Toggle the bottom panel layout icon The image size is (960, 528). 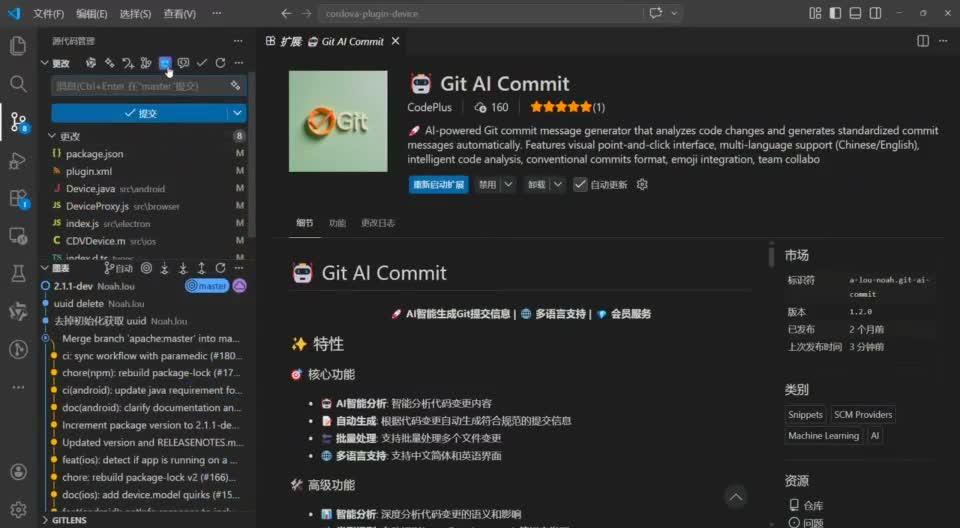click(855, 13)
